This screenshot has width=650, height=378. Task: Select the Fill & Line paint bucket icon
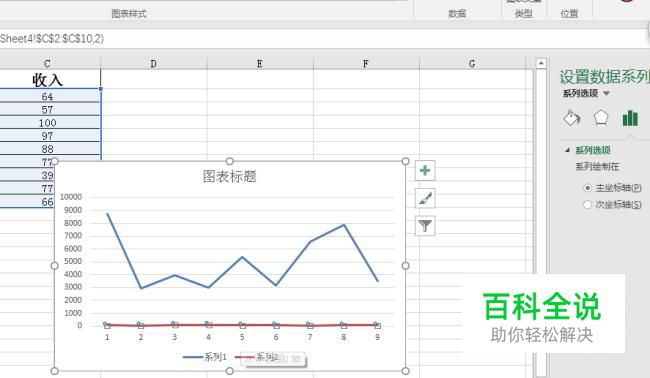point(572,118)
